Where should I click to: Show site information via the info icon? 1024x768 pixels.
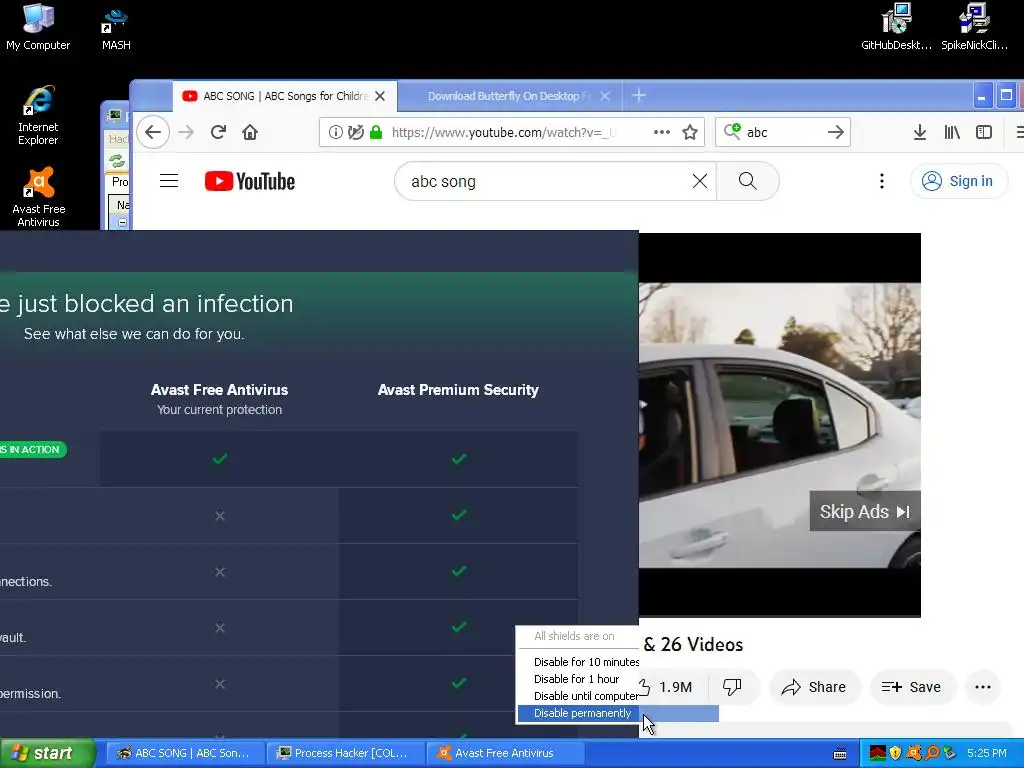(336, 133)
